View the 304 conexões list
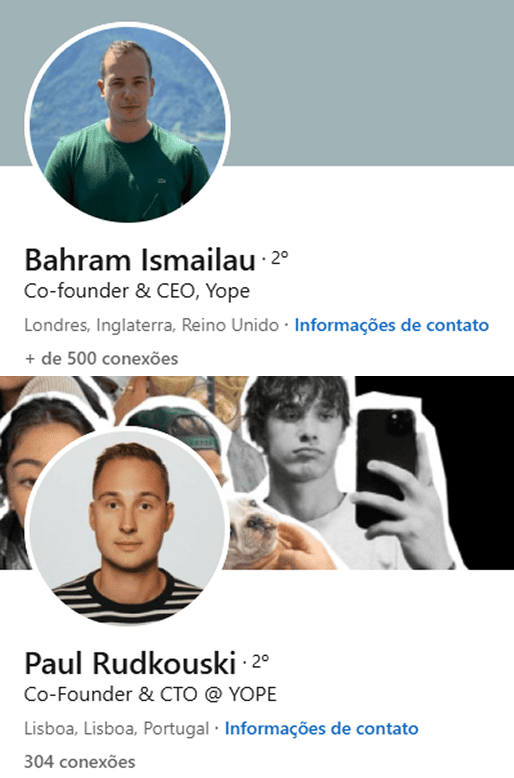 click(79, 762)
